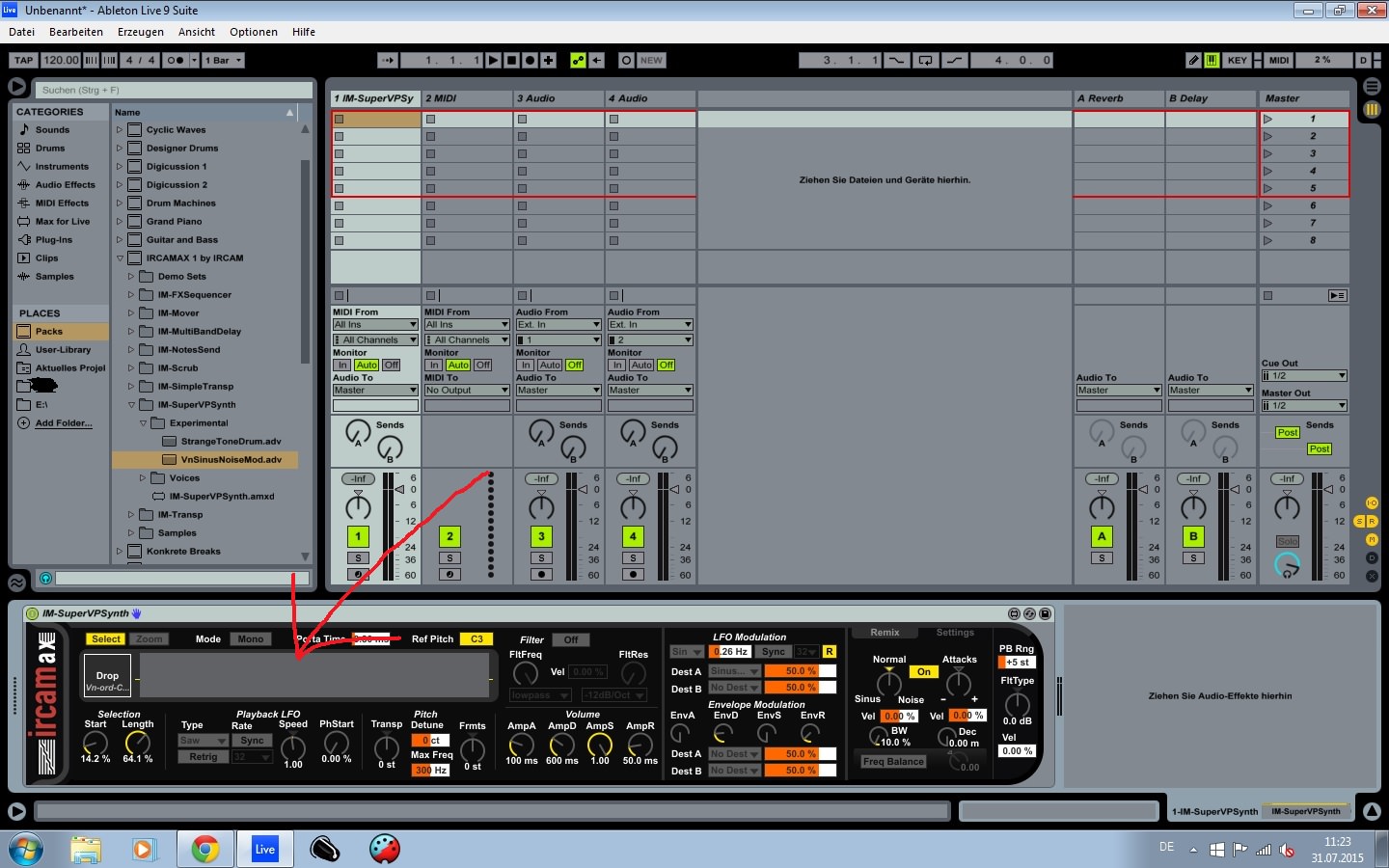Expand Cyclic Waves pack folder
This screenshot has height=868, width=1389.
(120, 129)
